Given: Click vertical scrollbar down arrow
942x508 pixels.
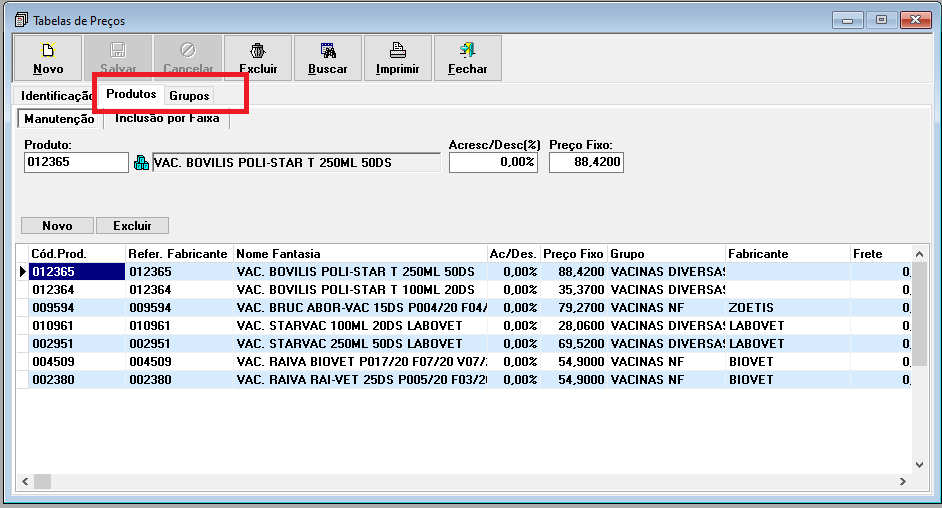Looking at the screenshot, I should click(919, 465).
